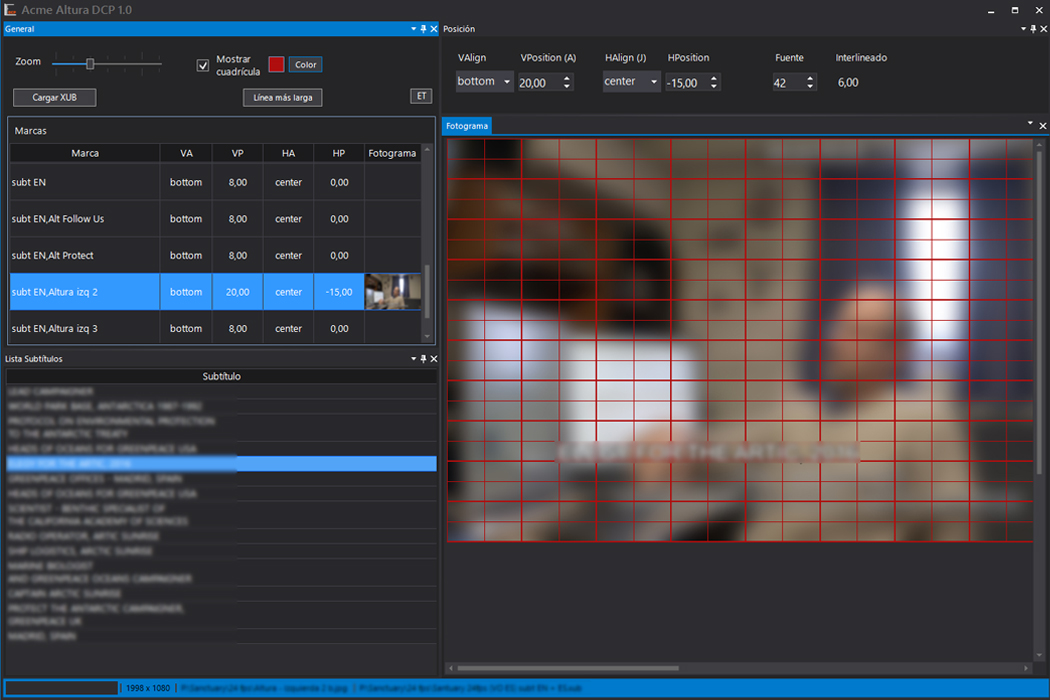Decrease the Fuente size with down arrow
This screenshot has width=1050, height=700.
coord(809,87)
